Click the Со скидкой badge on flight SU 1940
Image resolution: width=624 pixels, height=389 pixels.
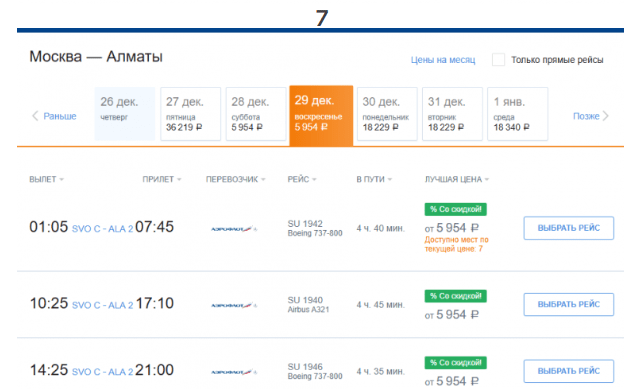click(456, 296)
